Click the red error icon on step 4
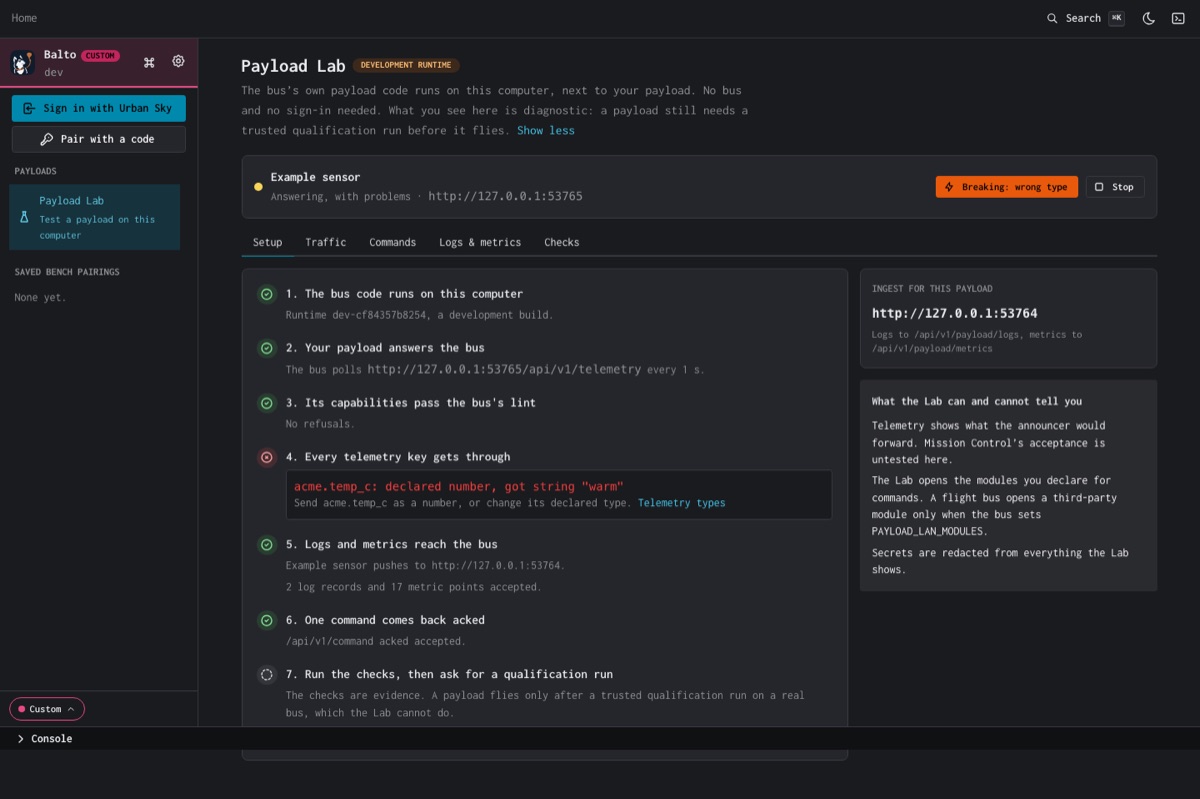 click(267, 457)
